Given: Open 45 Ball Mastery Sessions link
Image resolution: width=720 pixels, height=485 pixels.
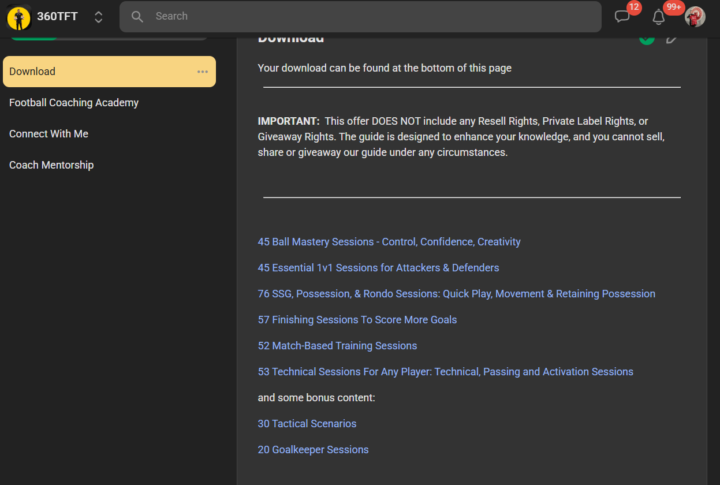Looking at the screenshot, I should pyautogui.click(x=389, y=242).
